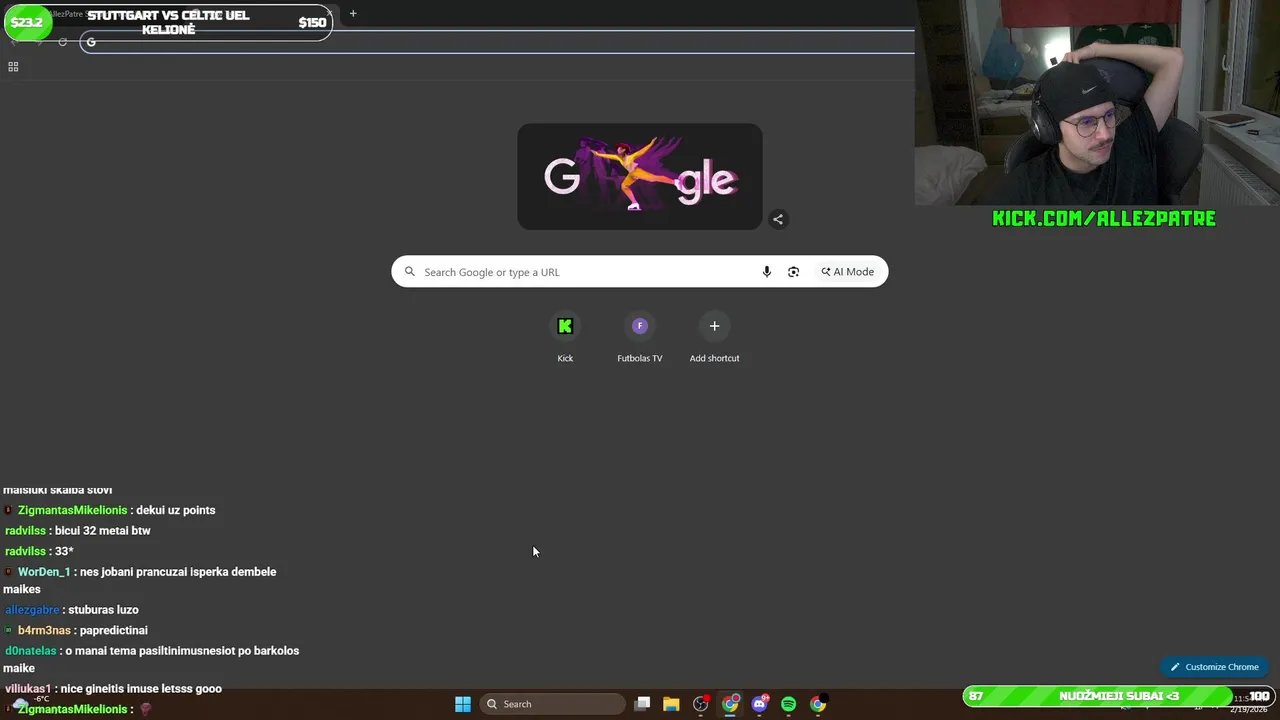Click the Stuttgart vs Celtic UEL goal bar

(x=167, y=22)
